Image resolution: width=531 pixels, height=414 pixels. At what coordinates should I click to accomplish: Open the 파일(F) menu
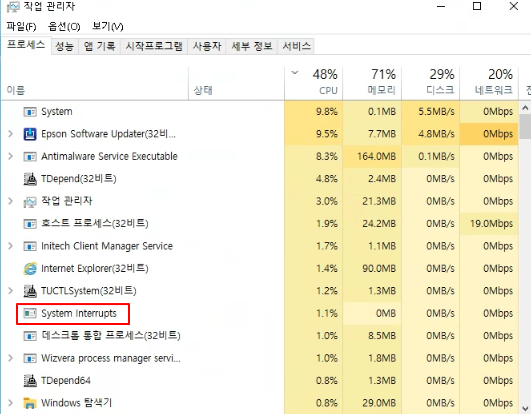coord(21,26)
